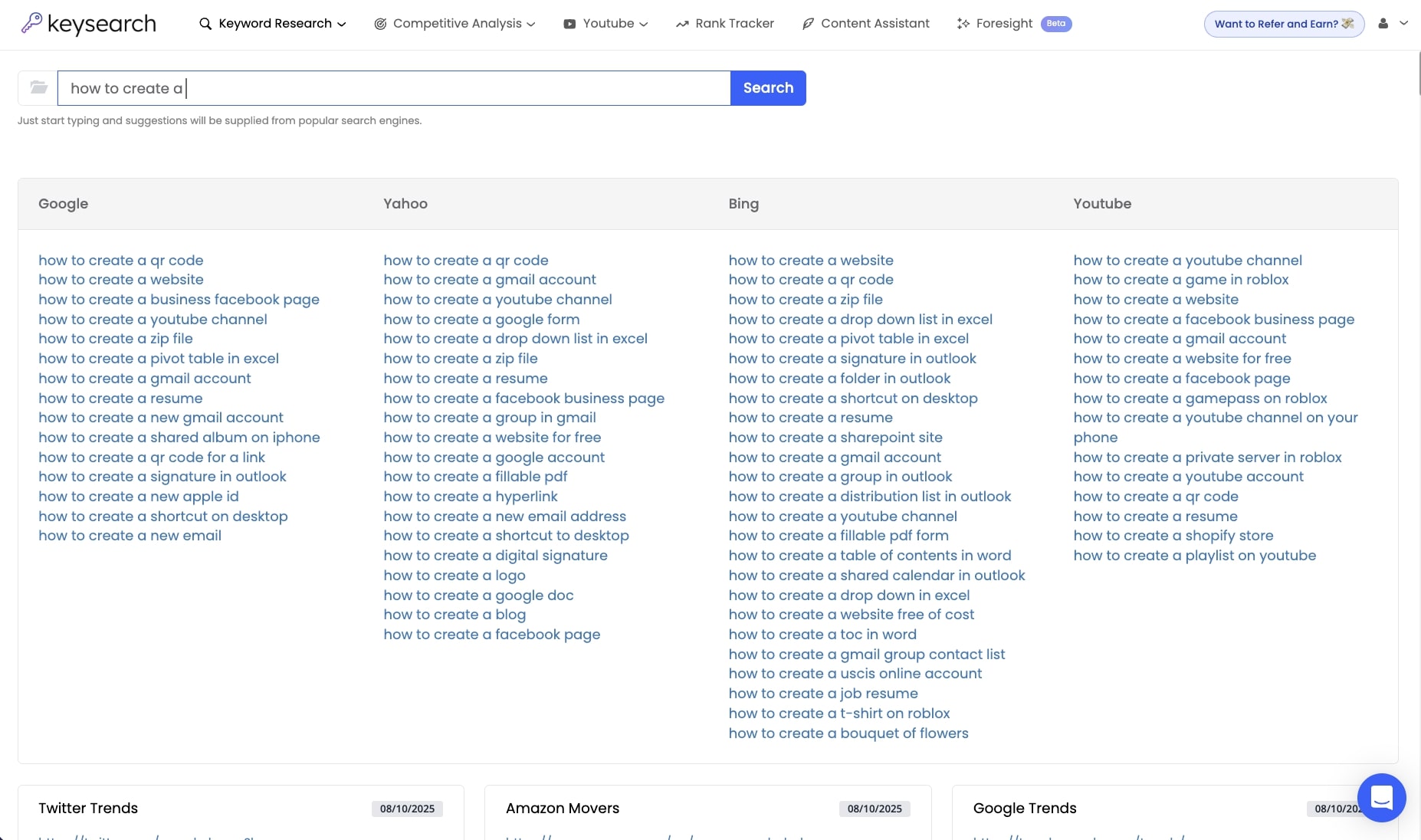This screenshot has height=840, width=1421.
Task: Open Google suggestion 'how to create a new apple id'
Action: click(x=139, y=497)
